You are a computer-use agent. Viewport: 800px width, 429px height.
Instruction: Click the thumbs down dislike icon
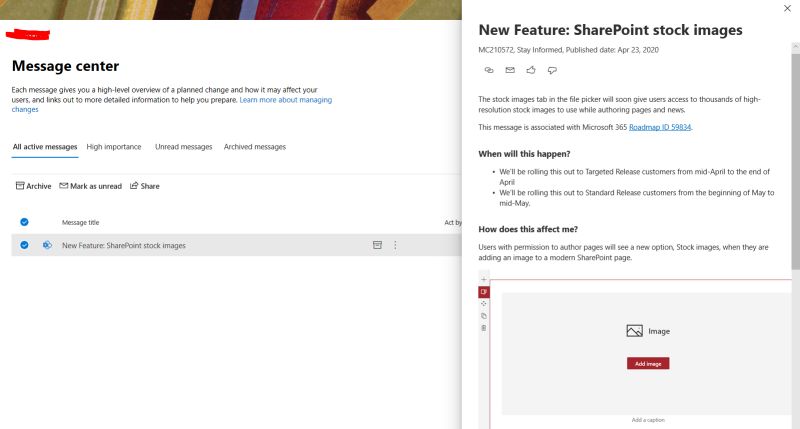point(552,70)
